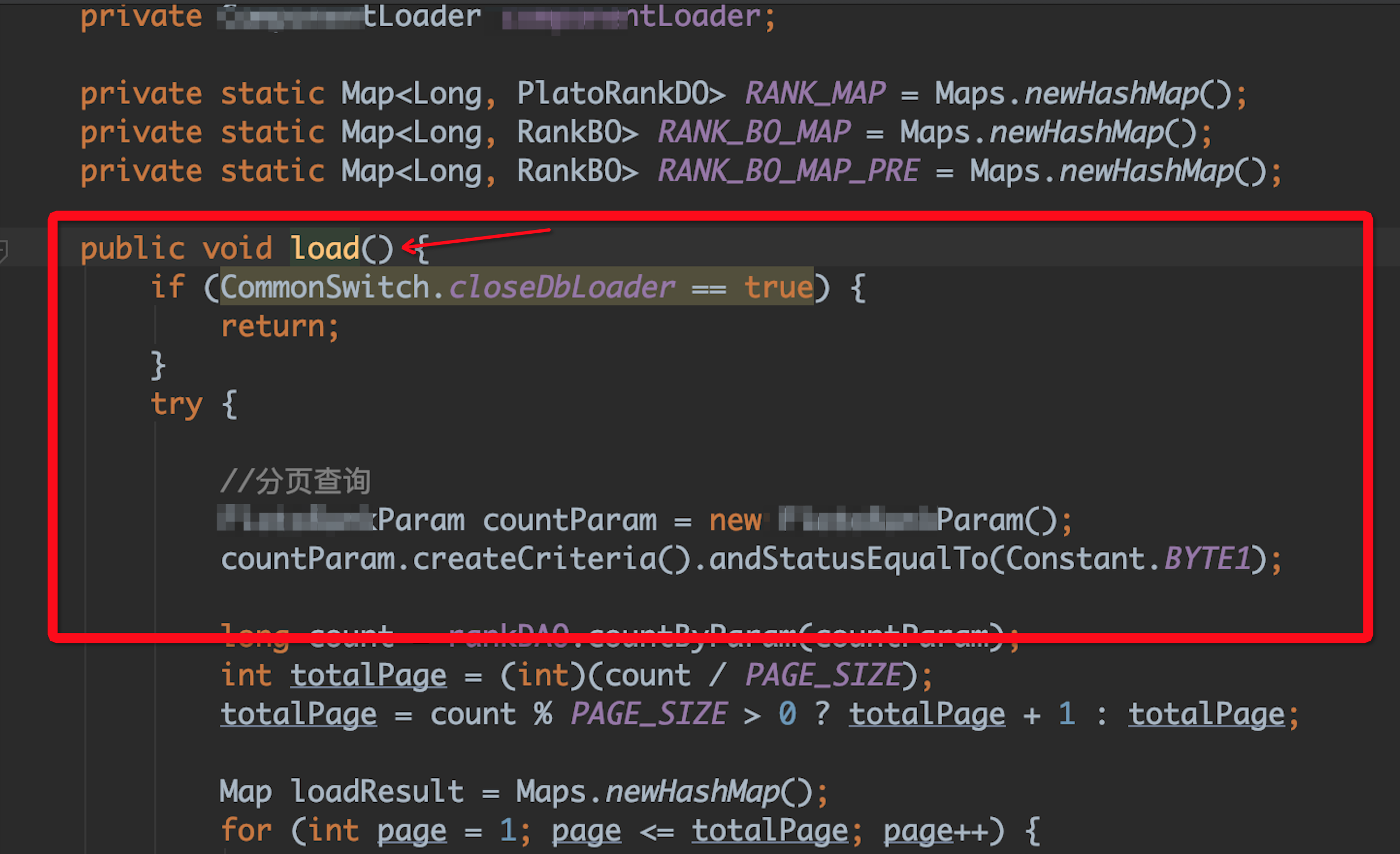Click the Chinese pagination comment line
This screenshot has height=854, width=1400.
click(296, 481)
